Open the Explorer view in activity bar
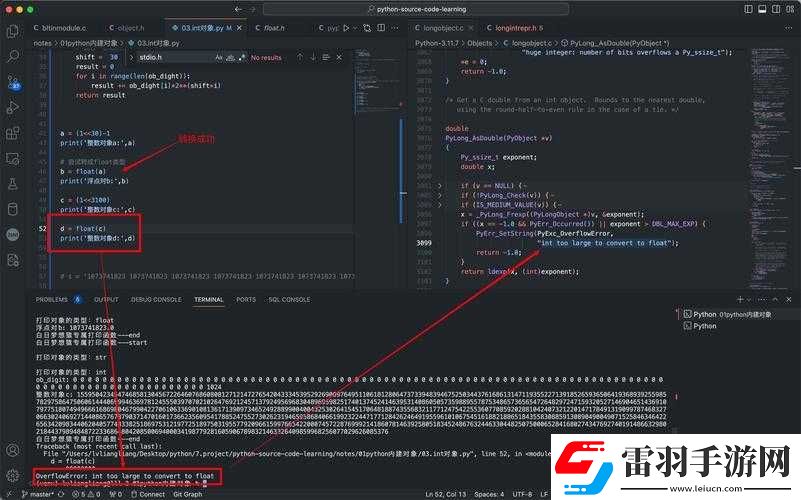 point(13,31)
